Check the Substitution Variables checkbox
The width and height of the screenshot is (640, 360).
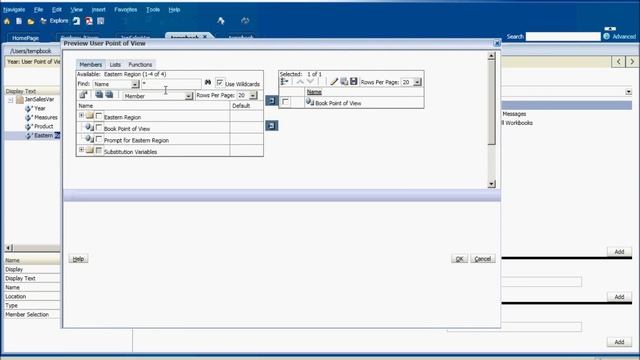pos(99,151)
